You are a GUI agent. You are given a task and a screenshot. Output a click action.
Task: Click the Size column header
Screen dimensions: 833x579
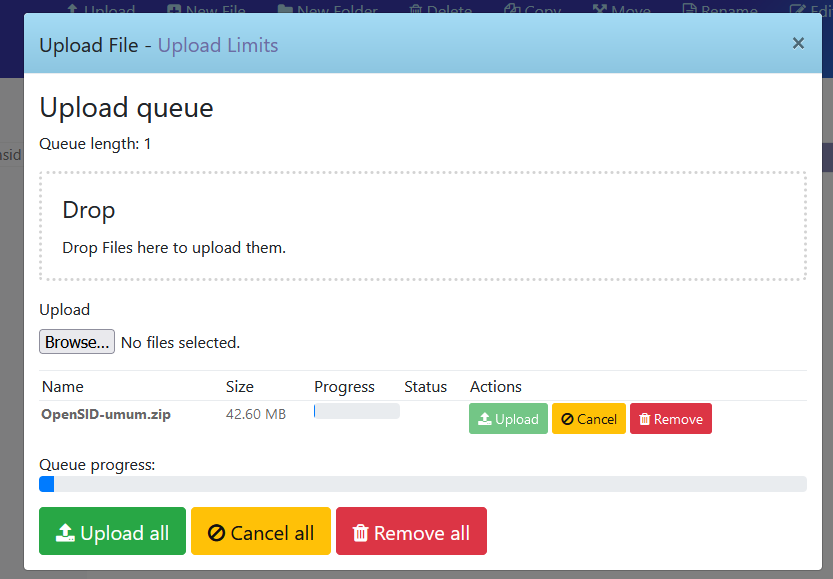tap(240, 387)
